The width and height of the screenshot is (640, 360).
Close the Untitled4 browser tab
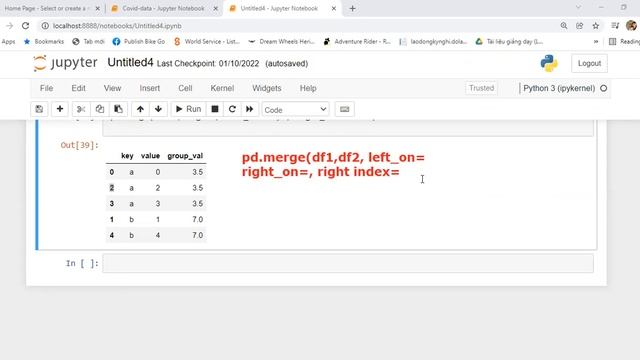point(333,8)
